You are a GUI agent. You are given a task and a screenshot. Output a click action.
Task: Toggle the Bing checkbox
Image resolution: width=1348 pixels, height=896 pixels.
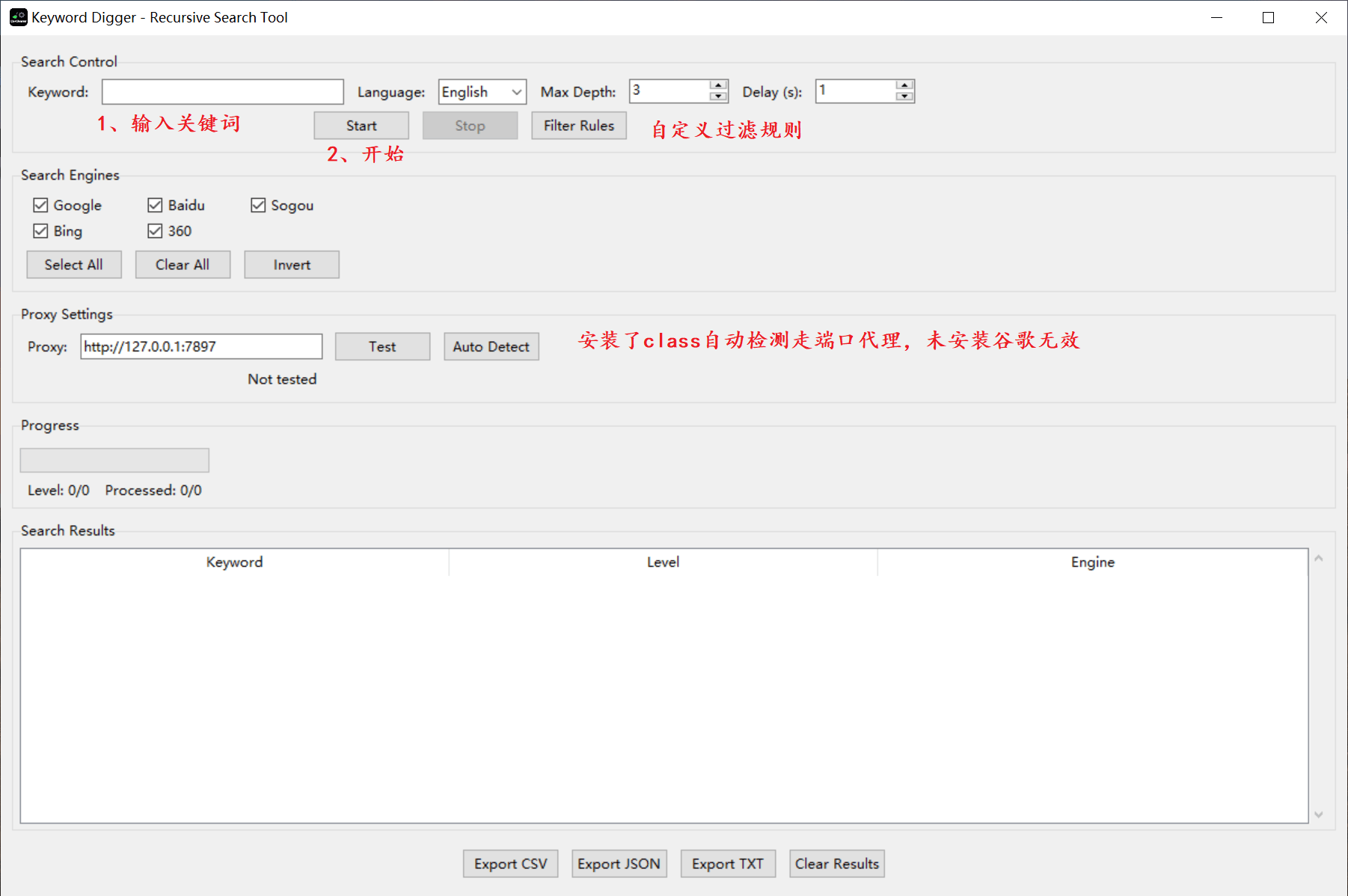(x=41, y=231)
